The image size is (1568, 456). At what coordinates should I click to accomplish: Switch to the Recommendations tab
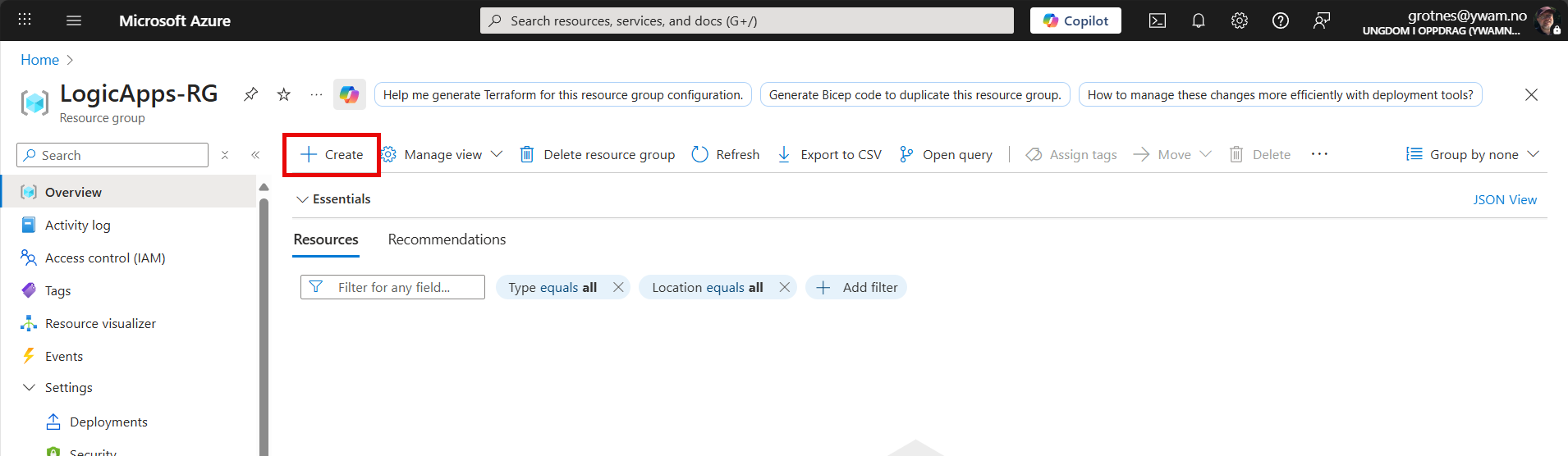tap(447, 239)
